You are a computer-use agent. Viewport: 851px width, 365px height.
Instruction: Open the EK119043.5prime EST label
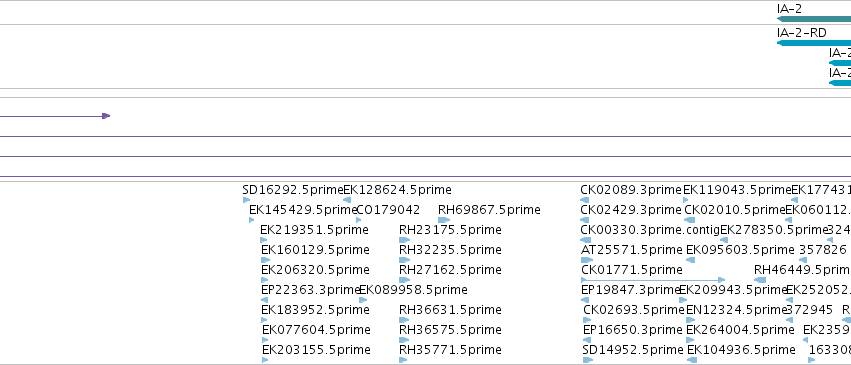coord(737,190)
